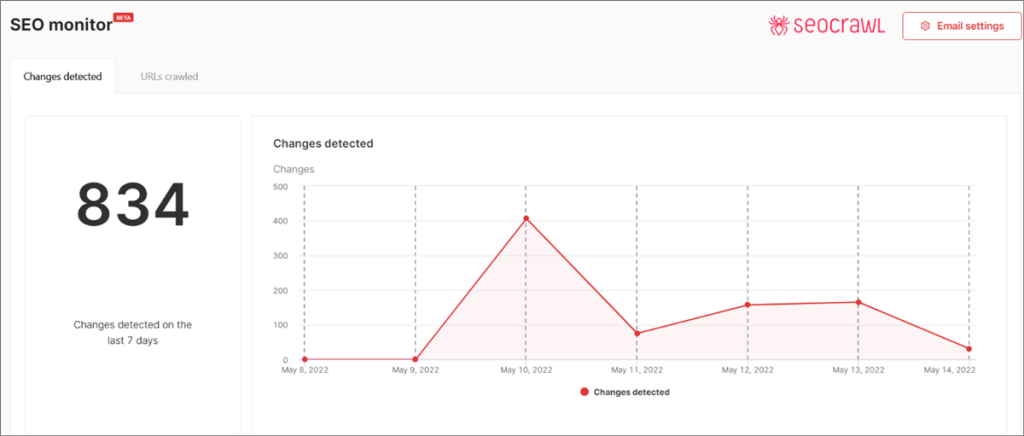This screenshot has height=436, width=1024.
Task: Click the red BETA badge
Action: pyautogui.click(x=124, y=18)
